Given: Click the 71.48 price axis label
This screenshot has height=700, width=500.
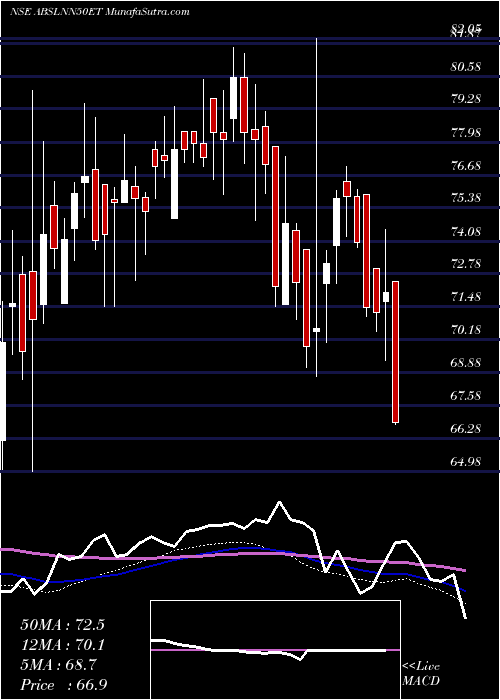Looking at the screenshot, I should (x=467, y=297).
